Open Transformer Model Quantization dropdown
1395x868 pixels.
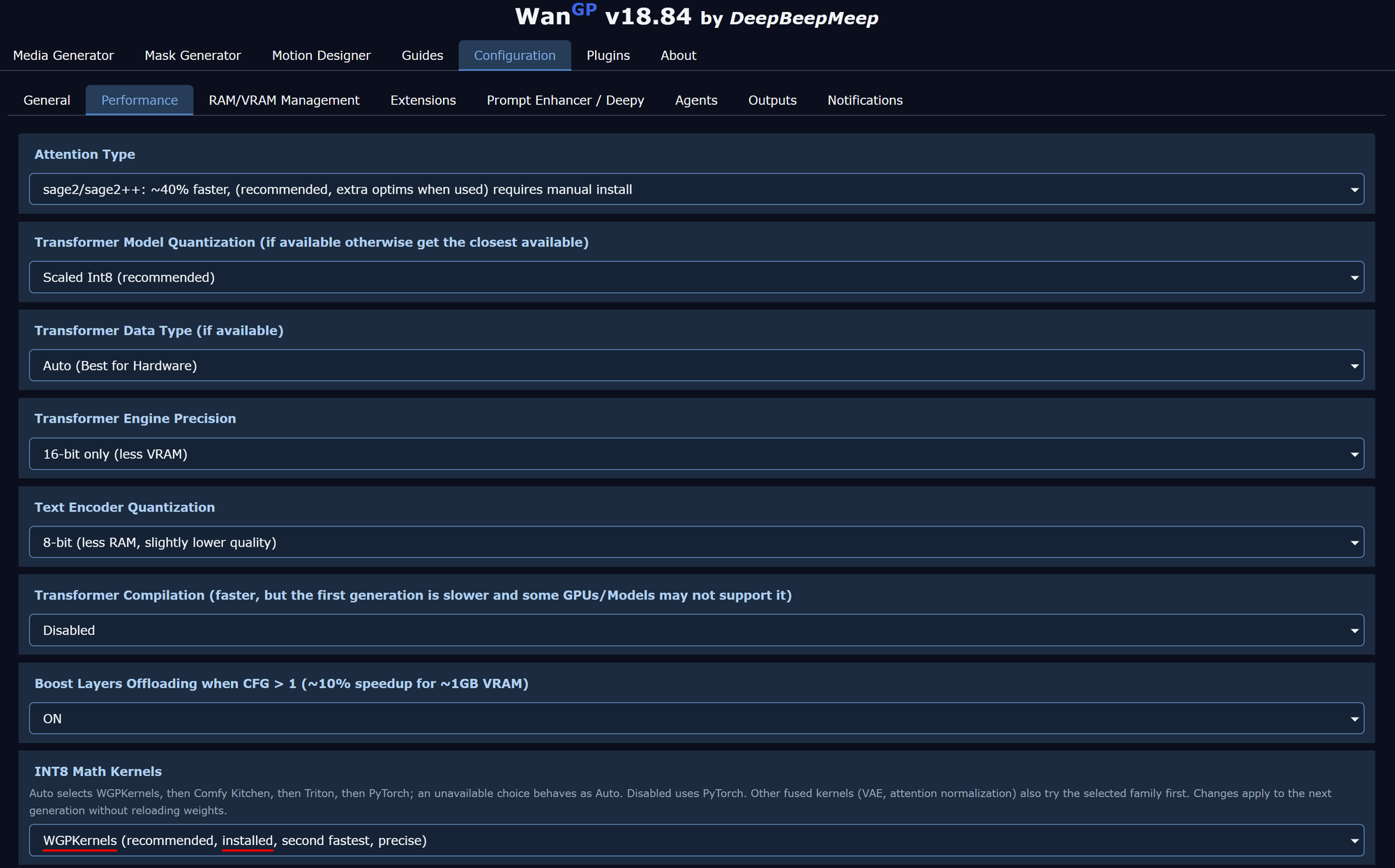(696, 277)
